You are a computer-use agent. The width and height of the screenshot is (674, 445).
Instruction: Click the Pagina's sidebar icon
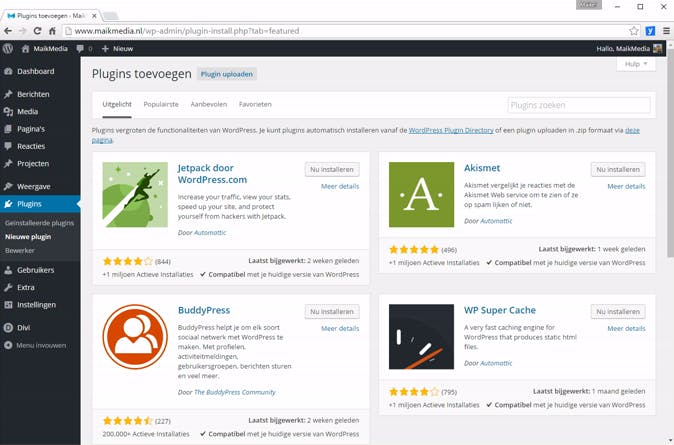click(x=8, y=129)
